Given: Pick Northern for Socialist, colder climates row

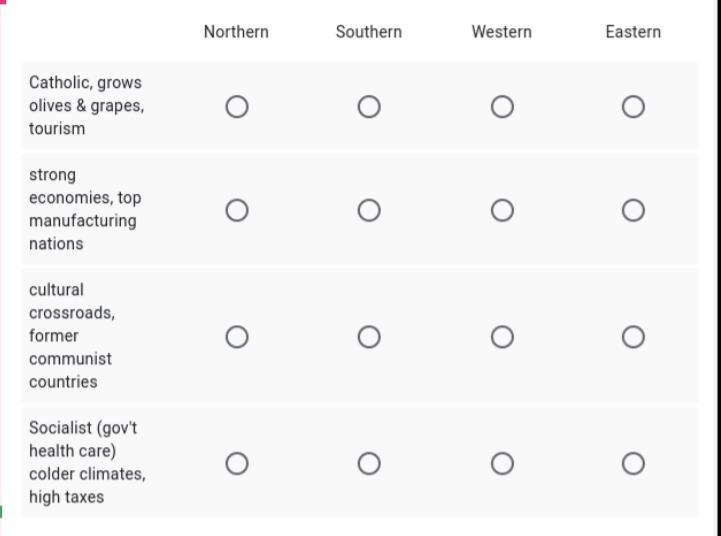Looking at the screenshot, I should (236, 463).
